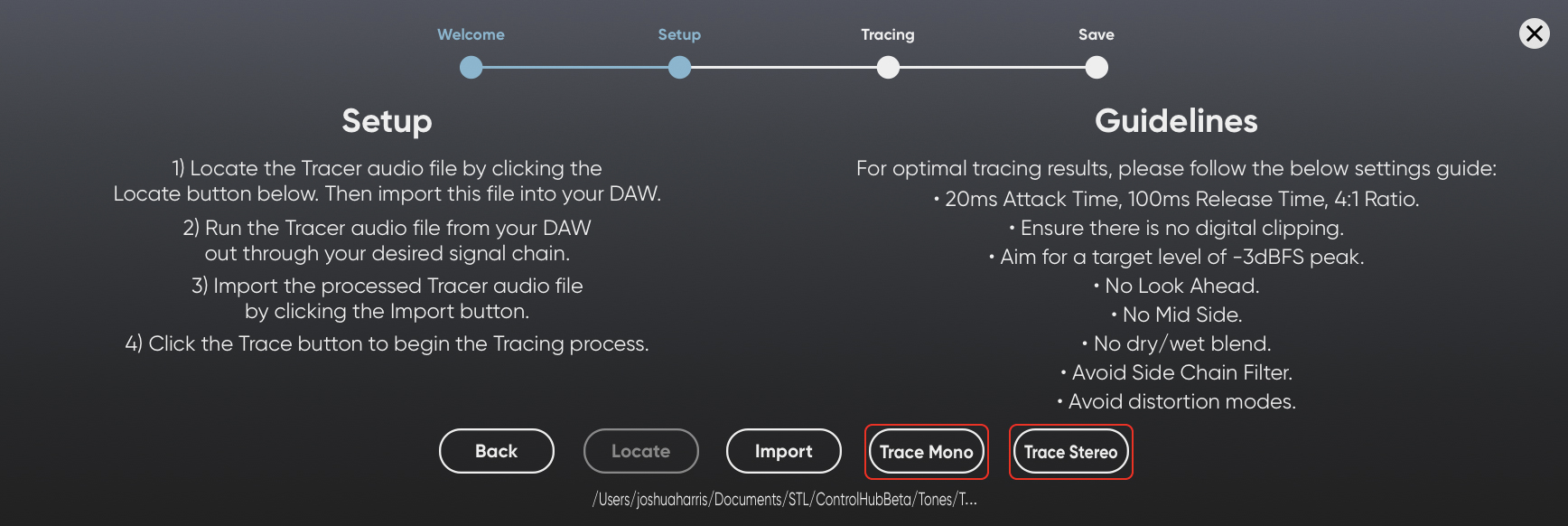Select the Welcome step label
The width and height of the screenshot is (1568, 526).
[x=471, y=34]
